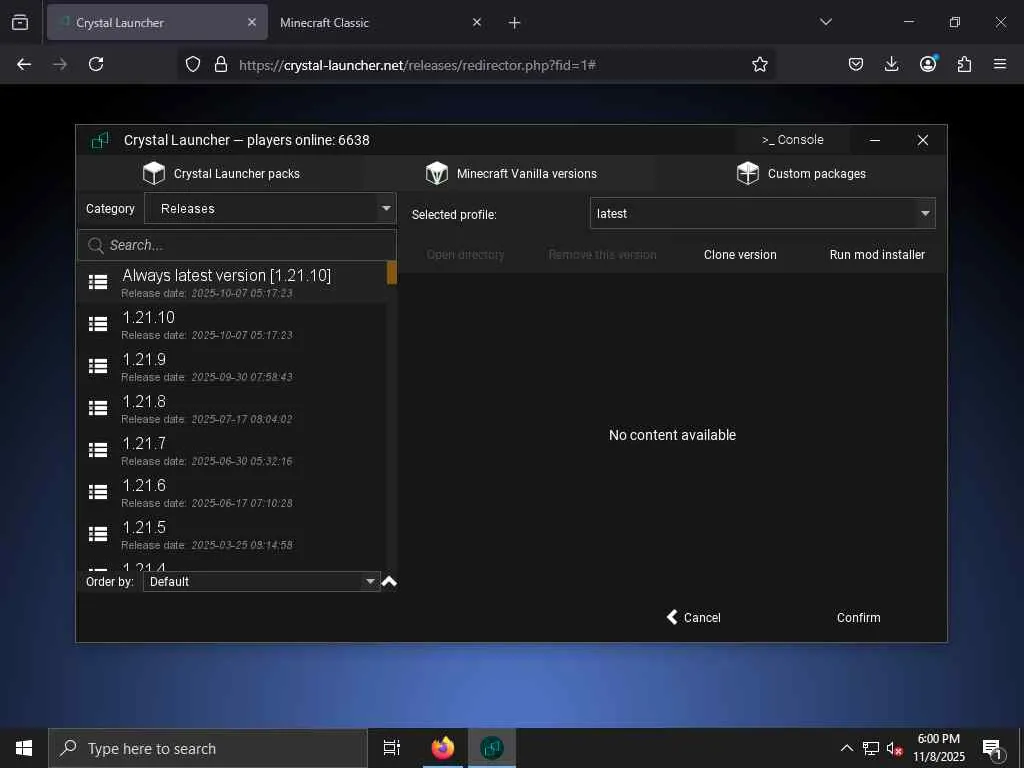
Task: Click the tracking protection shield icon
Action: pyautogui.click(x=193, y=64)
